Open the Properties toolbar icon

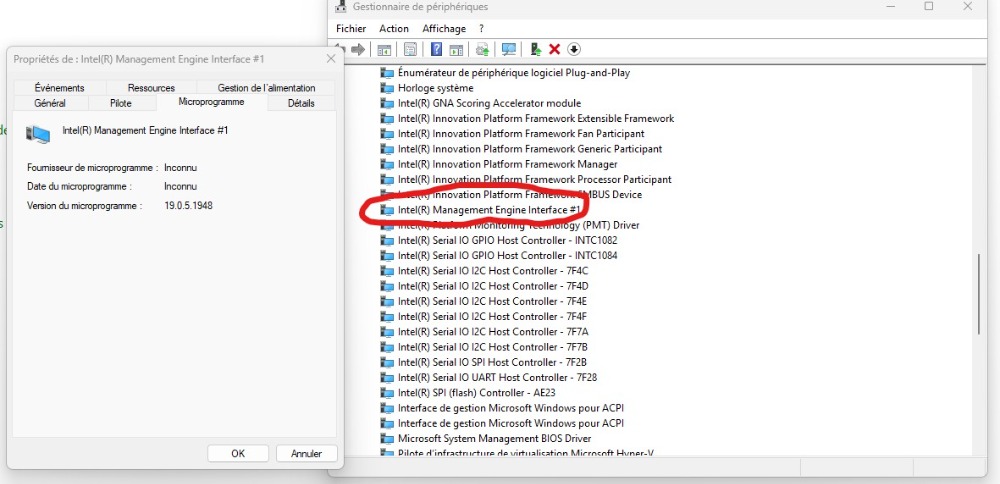pos(410,50)
